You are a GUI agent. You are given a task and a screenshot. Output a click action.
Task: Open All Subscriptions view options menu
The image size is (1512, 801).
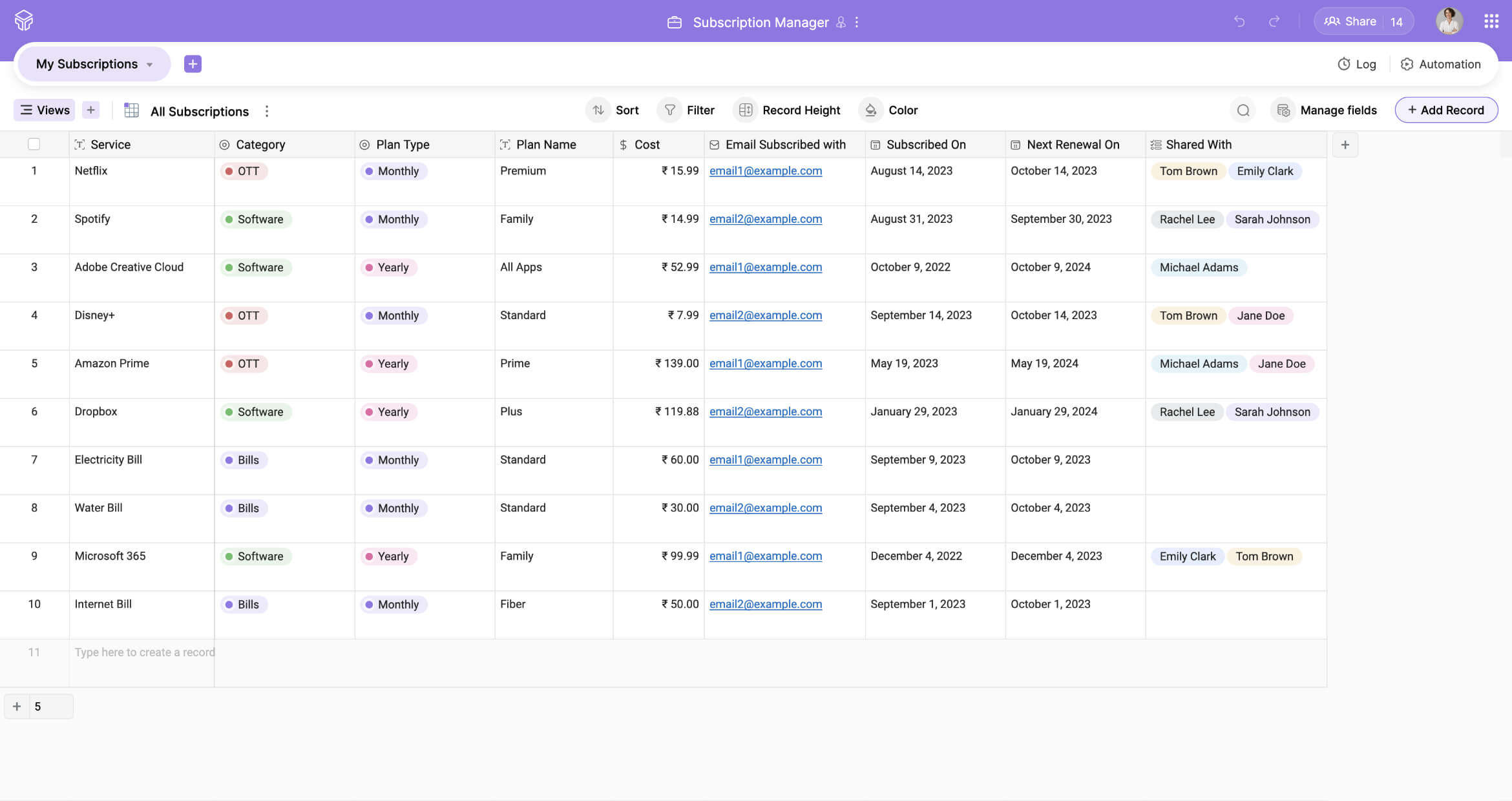pyautogui.click(x=267, y=111)
